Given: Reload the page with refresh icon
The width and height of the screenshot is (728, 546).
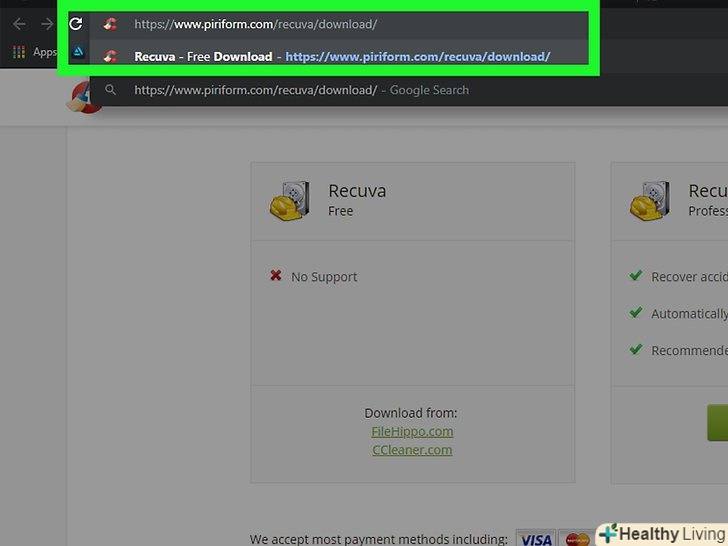Looking at the screenshot, I should coord(76,24).
